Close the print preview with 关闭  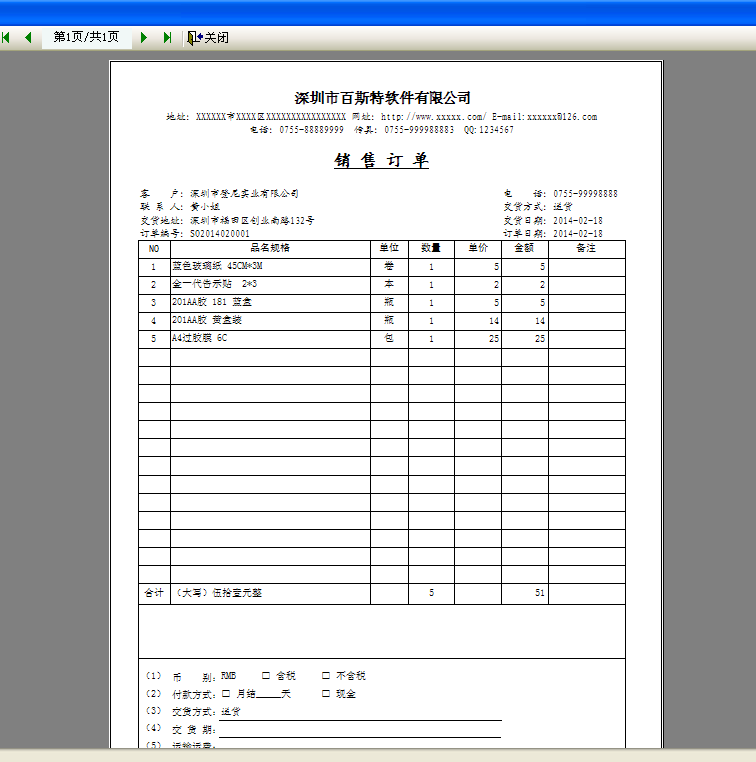point(208,37)
